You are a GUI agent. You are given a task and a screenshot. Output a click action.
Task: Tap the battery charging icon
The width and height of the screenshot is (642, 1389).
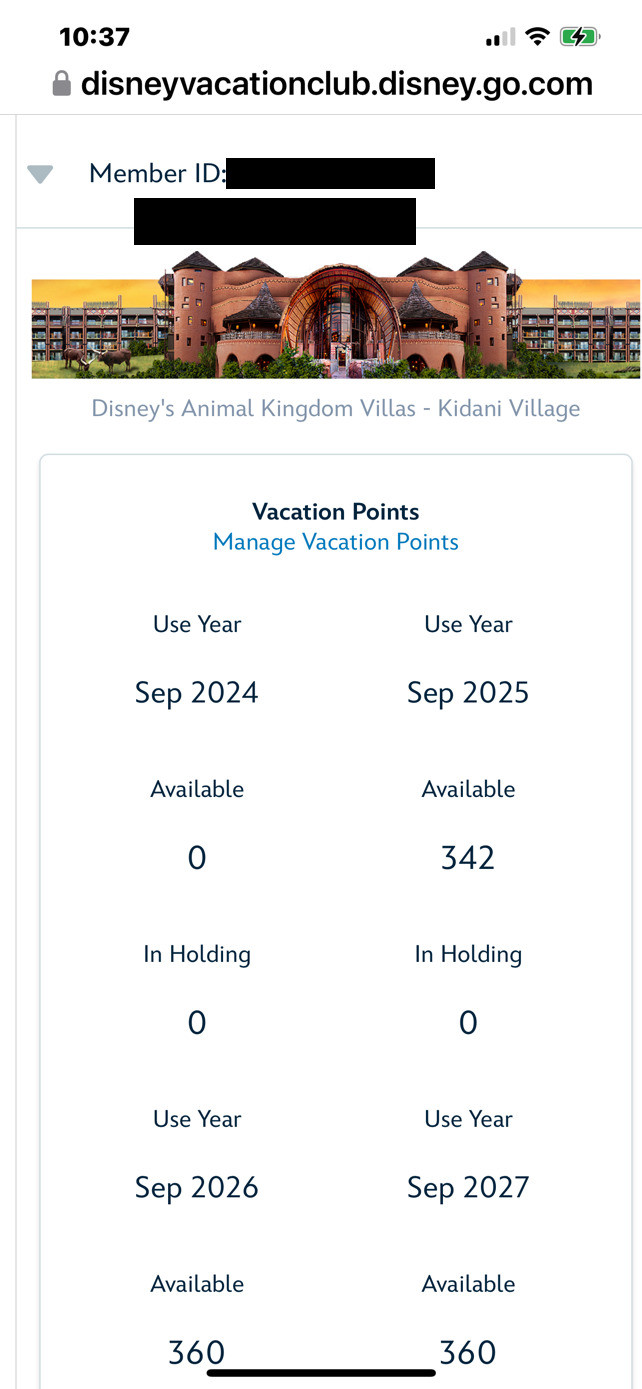[x=579, y=38]
